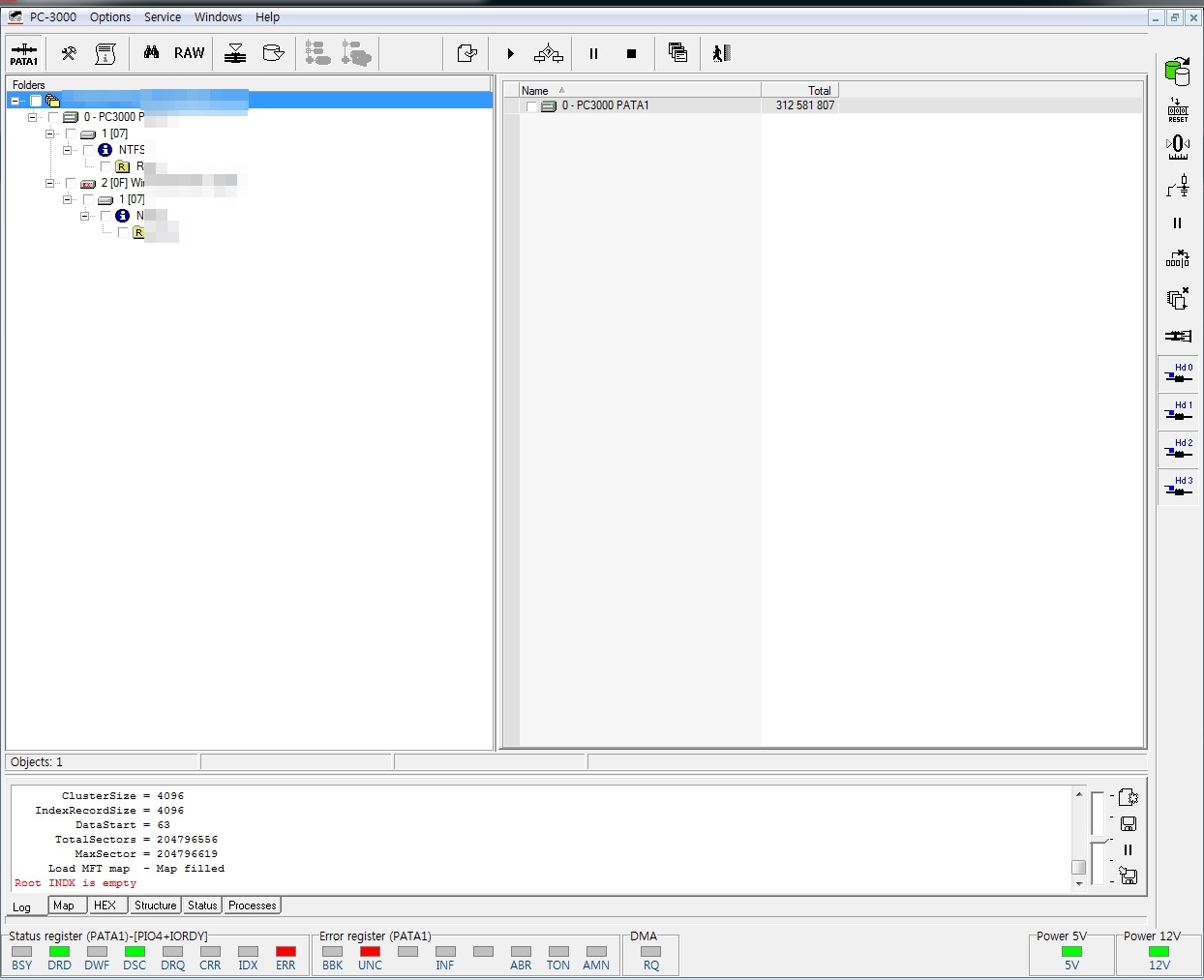Click the export/save document toolbar icon
Viewport: 1204px width, 980px height.
click(467, 53)
